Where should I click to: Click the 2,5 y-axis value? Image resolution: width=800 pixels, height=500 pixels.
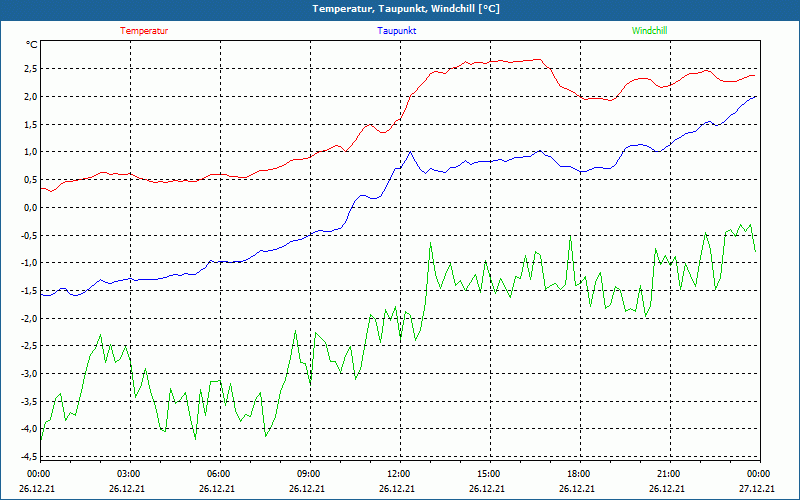(29, 69)
